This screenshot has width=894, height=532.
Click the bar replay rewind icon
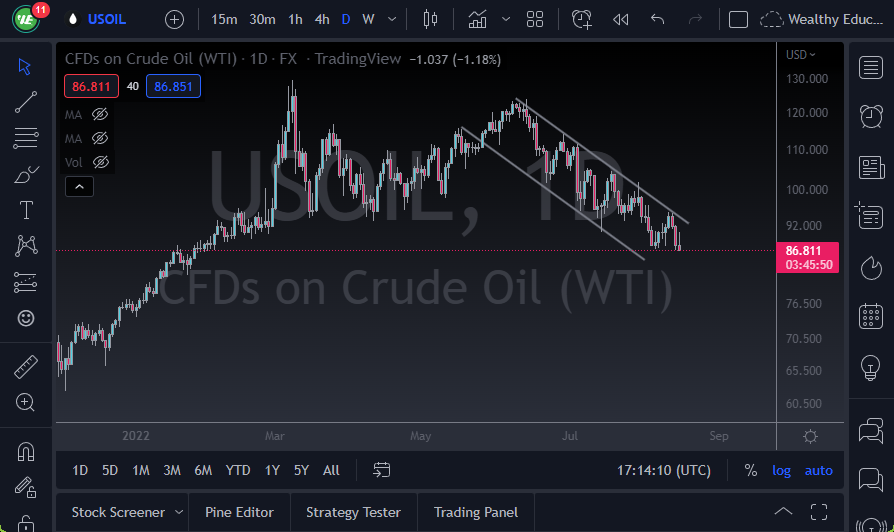(x=620, y=19)
